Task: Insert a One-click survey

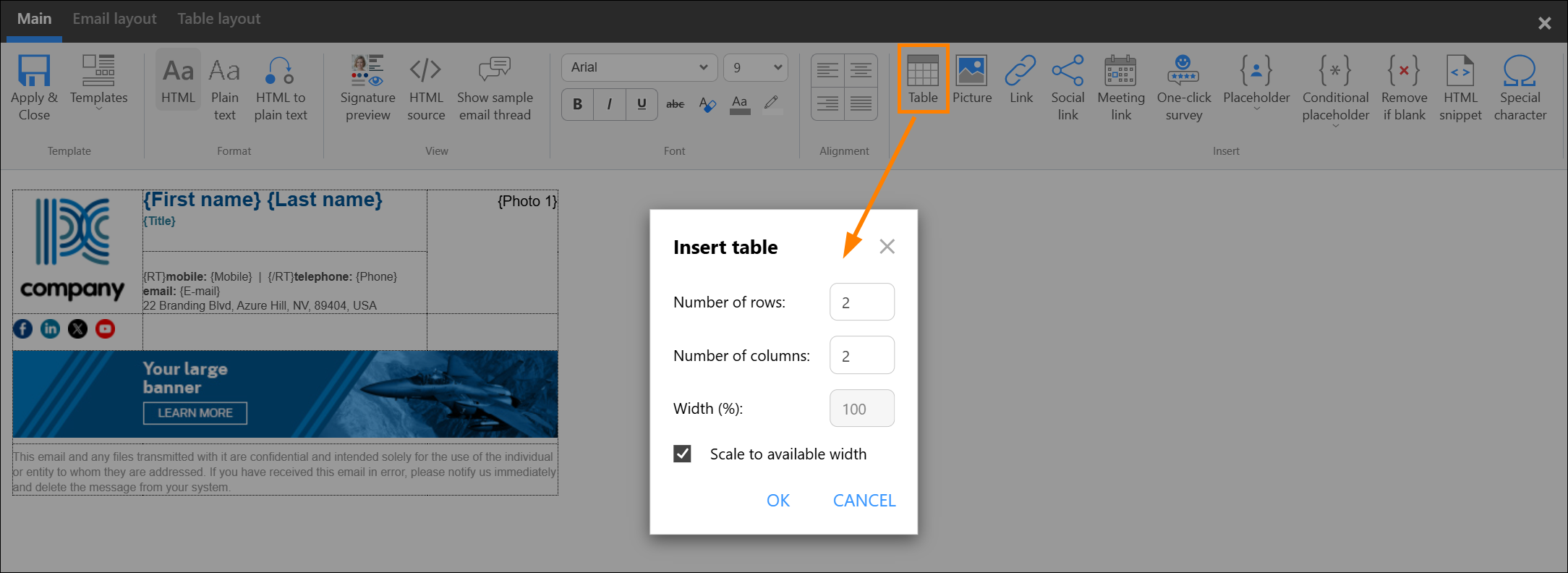Action: [1183, 88]
